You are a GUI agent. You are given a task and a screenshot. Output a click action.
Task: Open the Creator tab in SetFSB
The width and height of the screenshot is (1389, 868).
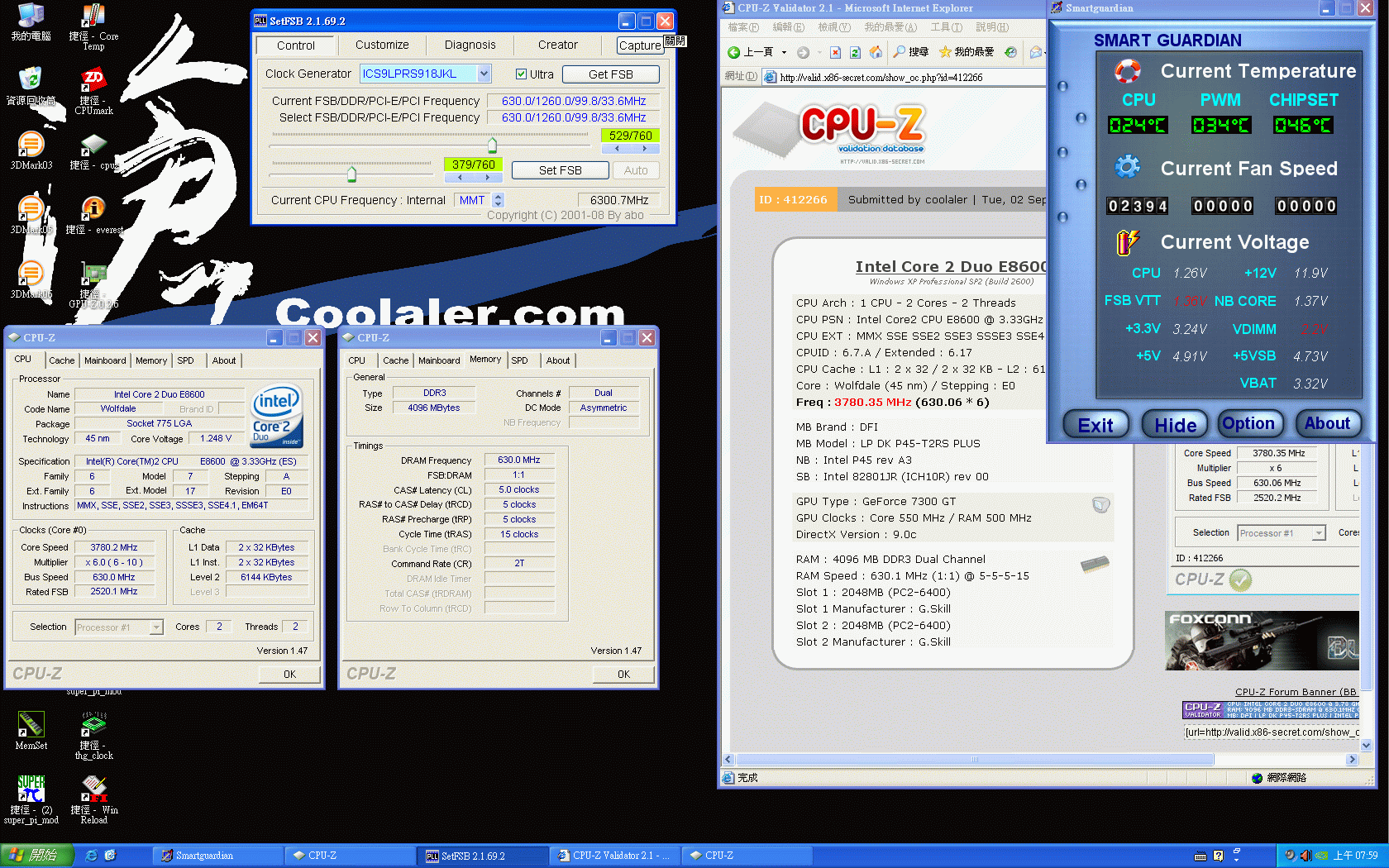point(558,45)
